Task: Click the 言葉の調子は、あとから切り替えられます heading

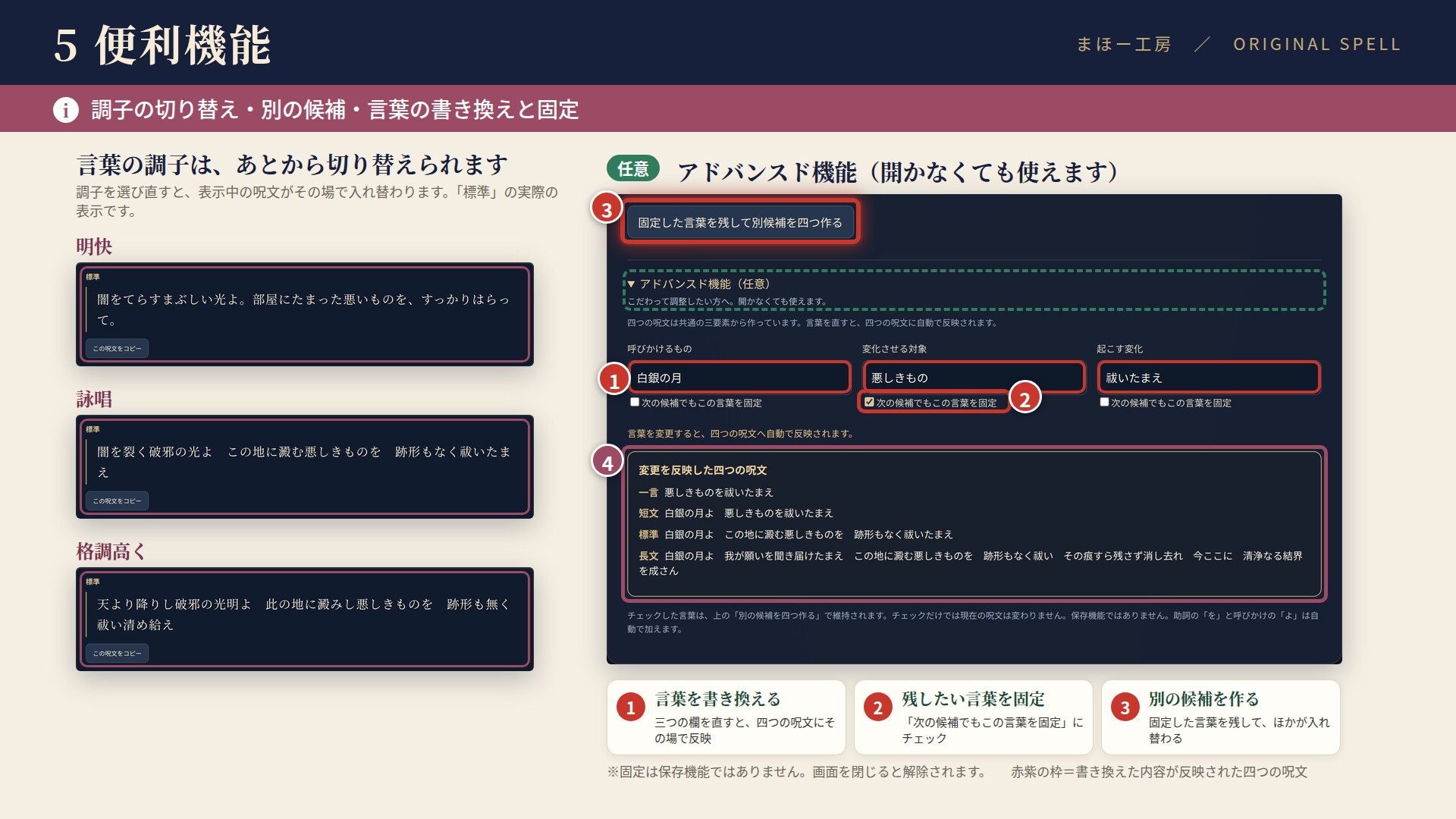Action: [x=292, y=164]
